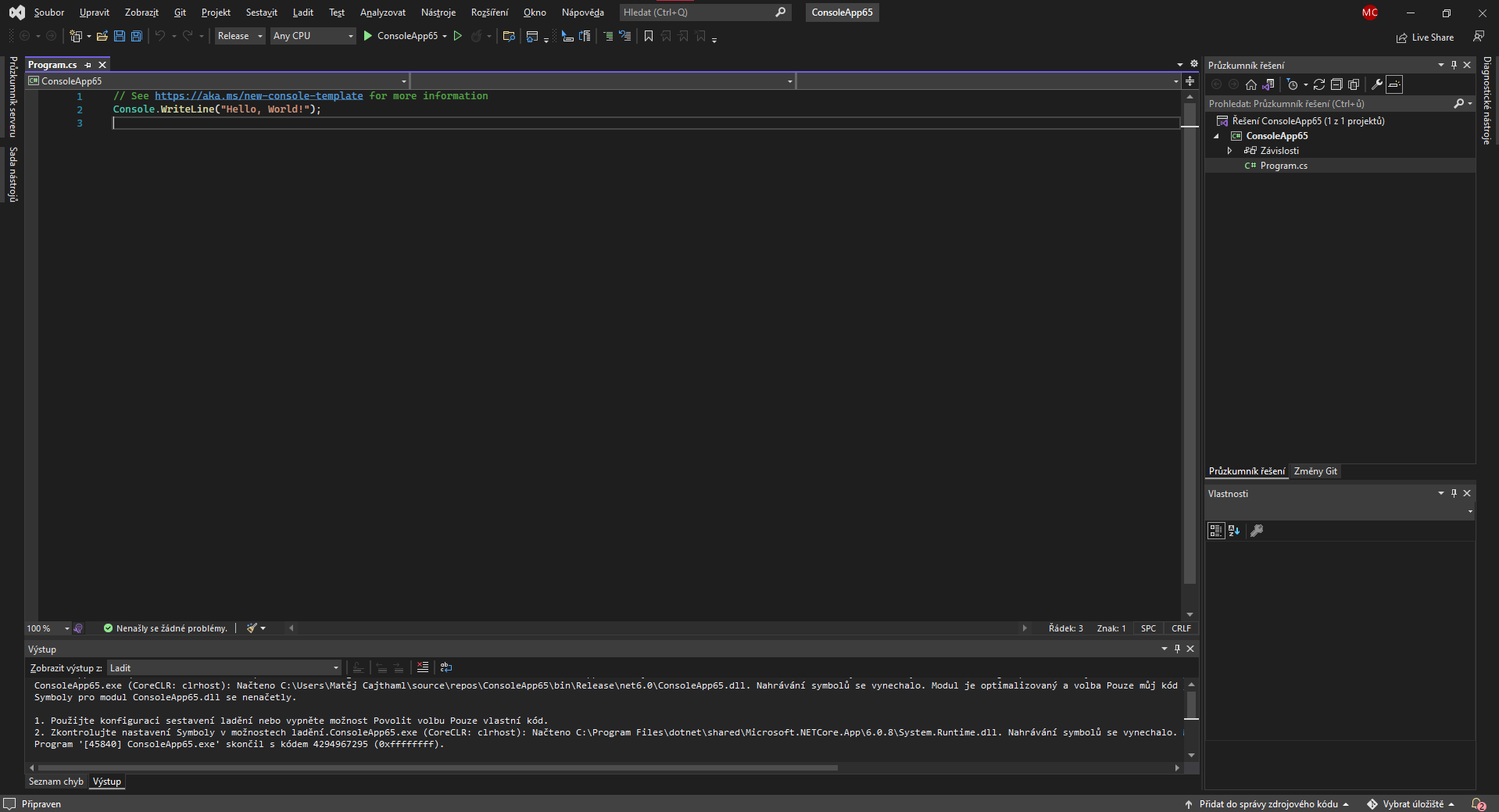Viewport: 1499px width, 812px height.
Task: Click the Open File folder icon
Action: [x=102, y=36]
